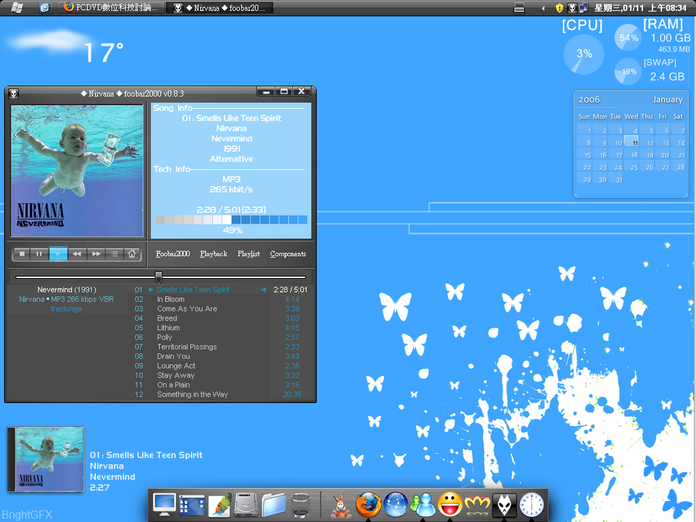Open foobar2000 alien dock icon
The image size is (696, 522).
point(504,505)
